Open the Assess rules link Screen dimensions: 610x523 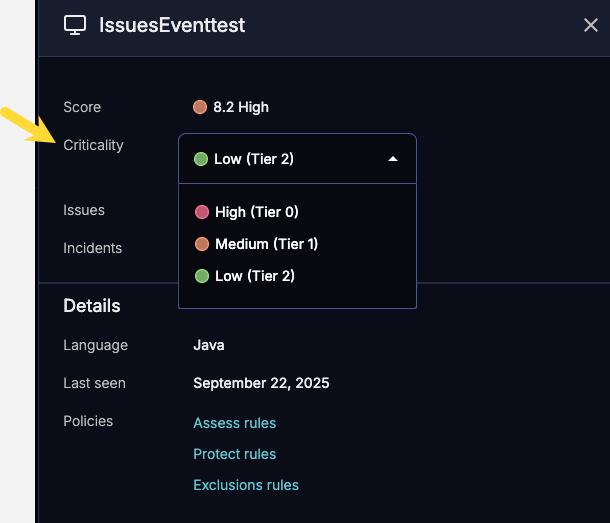click(x=234, y=423)
